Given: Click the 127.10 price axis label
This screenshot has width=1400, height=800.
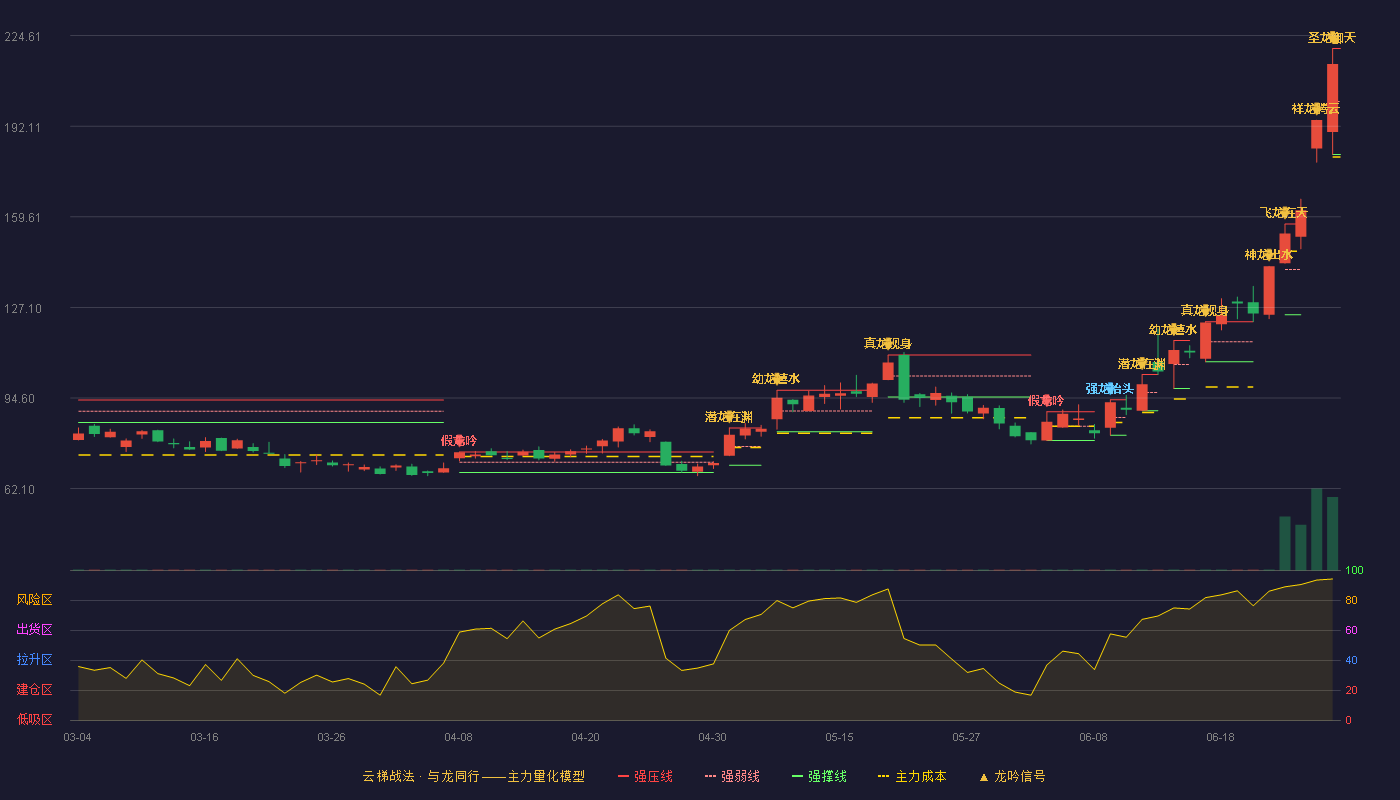Looking at the screenshot, I should click(23, 309).
